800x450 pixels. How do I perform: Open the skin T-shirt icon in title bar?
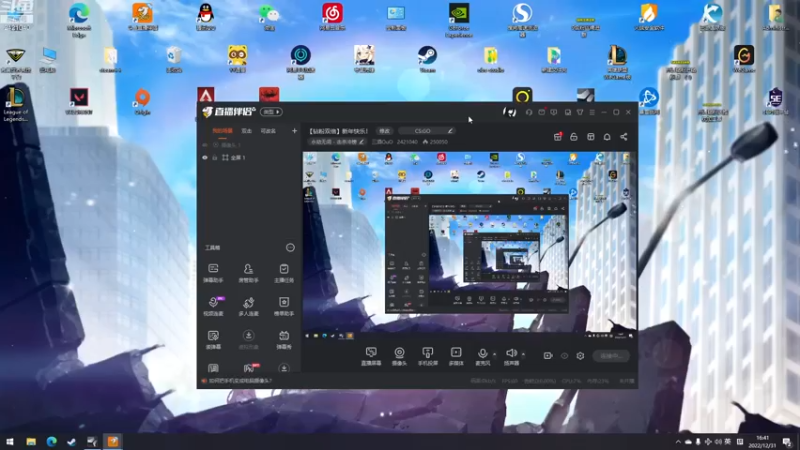pos(580,112)
